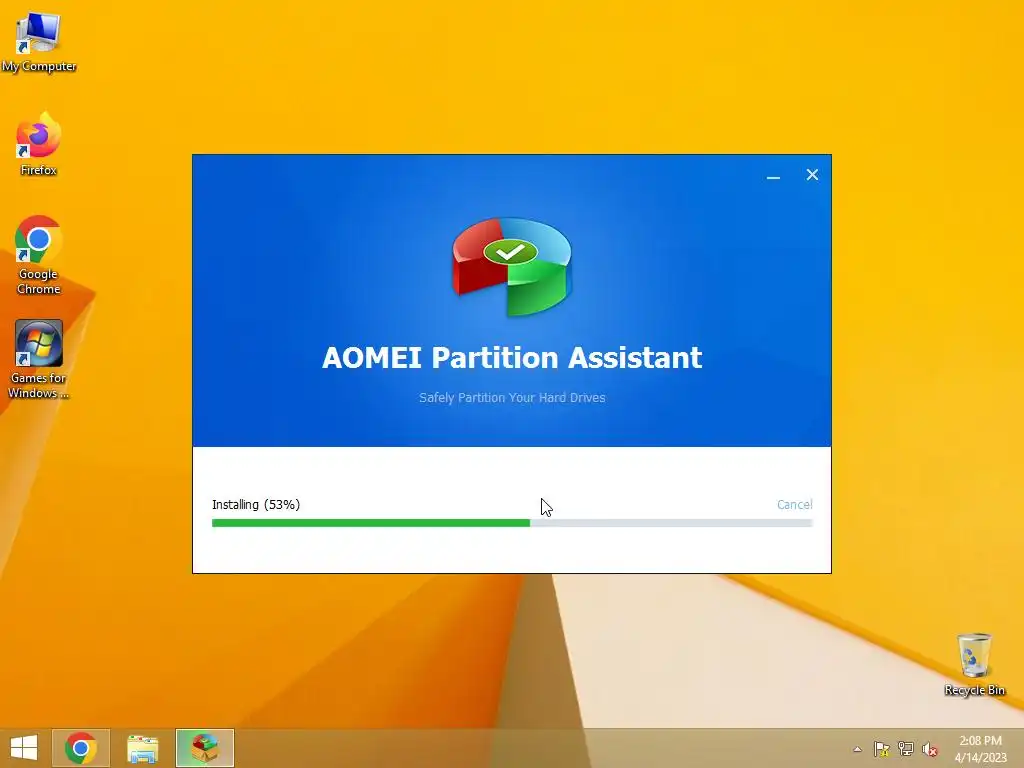Open the taskbar clock showing 2:08 PM
The height and width of the screenshot is (768, 1024).
coord(980,749)
